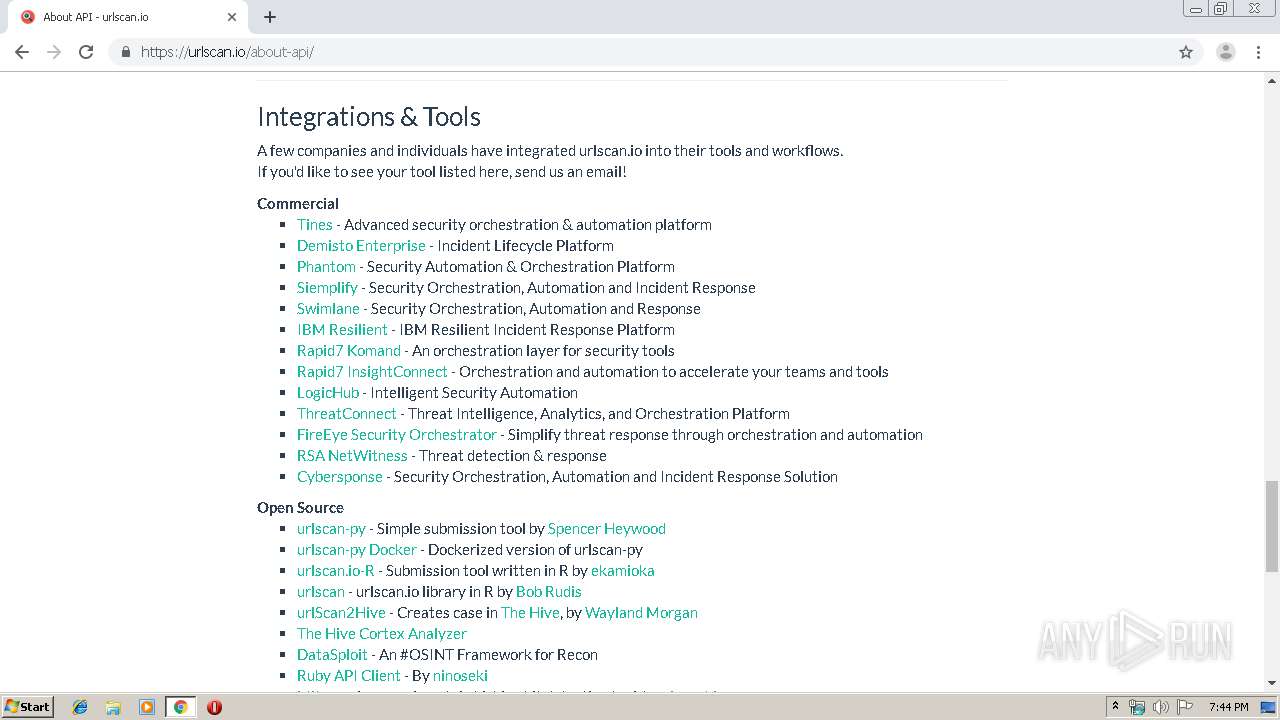Screen dimensions: 1280x720
Task: Click the FireEye Security Orchestrator link
Action: [x=397, y=435]
